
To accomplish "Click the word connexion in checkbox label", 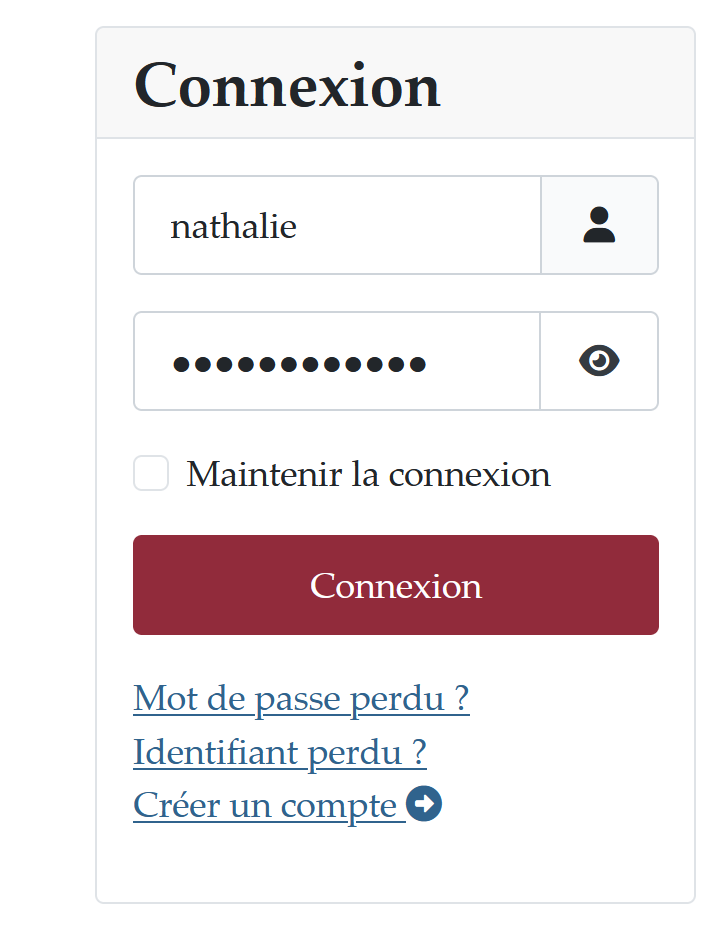I will (469, 474).
